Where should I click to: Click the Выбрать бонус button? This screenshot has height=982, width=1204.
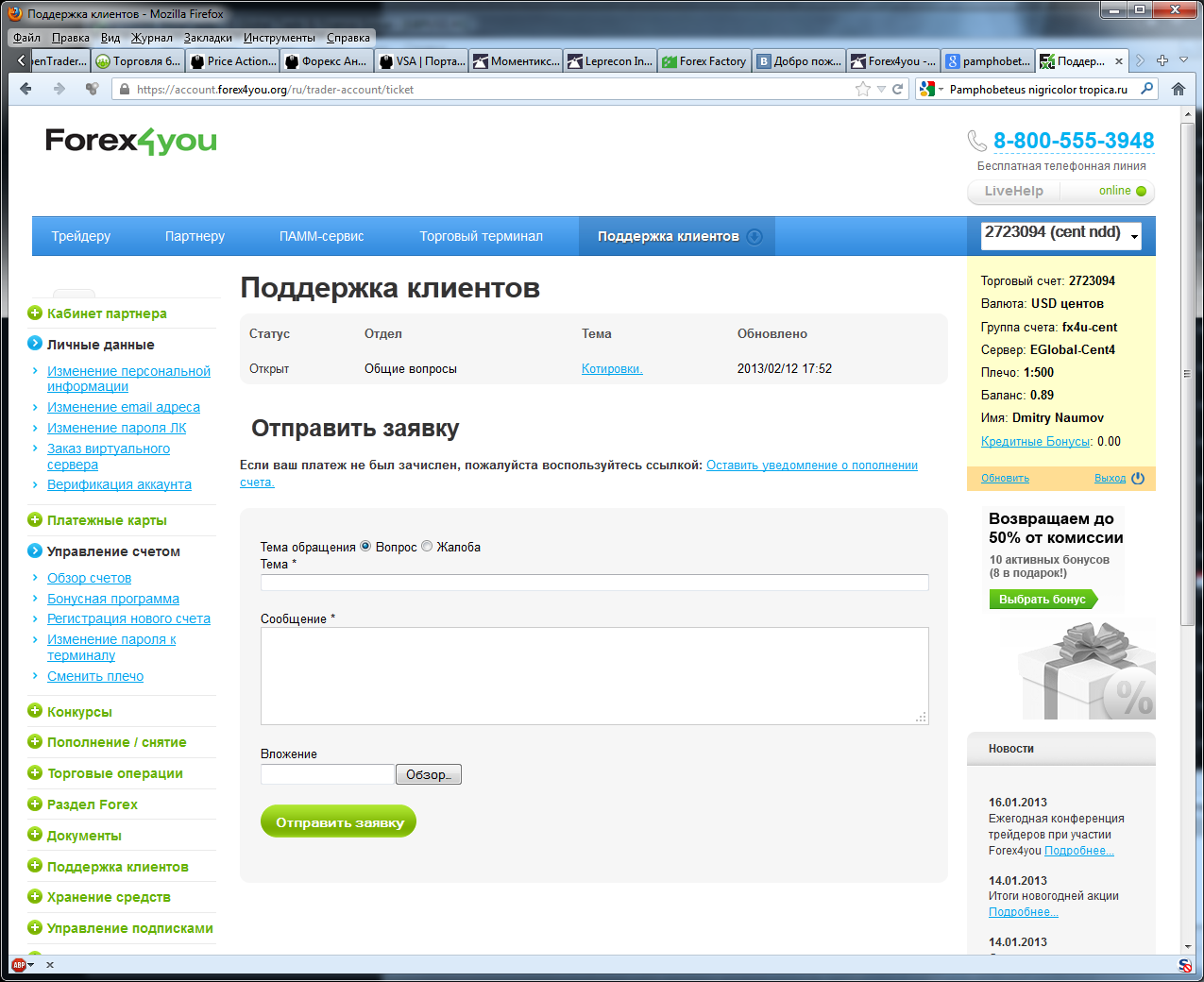1043,599
